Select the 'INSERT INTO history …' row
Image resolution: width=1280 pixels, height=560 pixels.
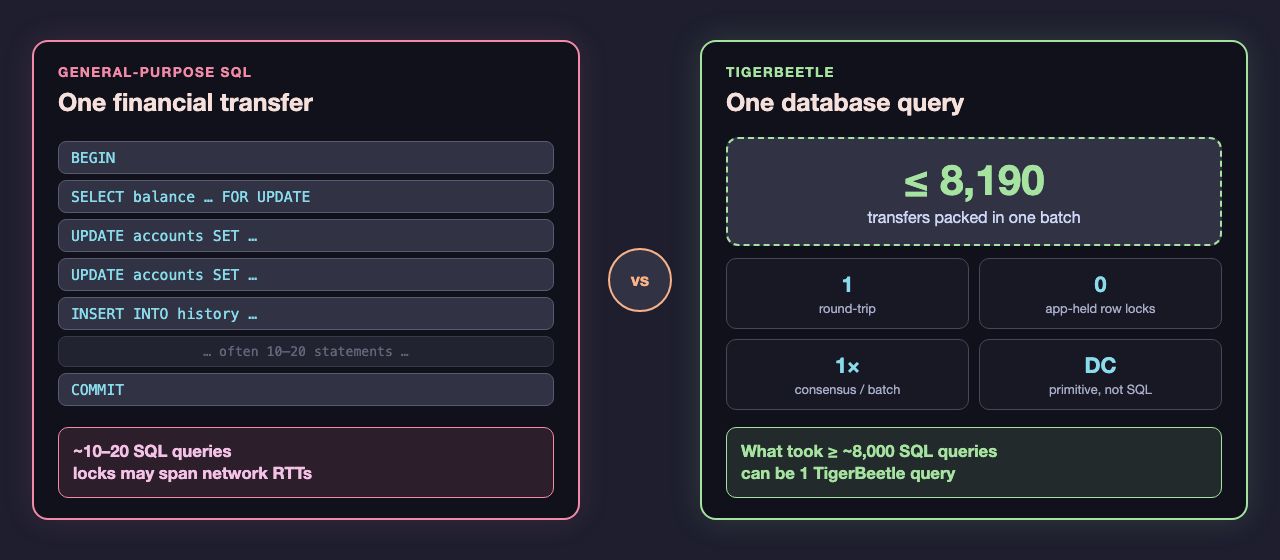click(306, 314)
